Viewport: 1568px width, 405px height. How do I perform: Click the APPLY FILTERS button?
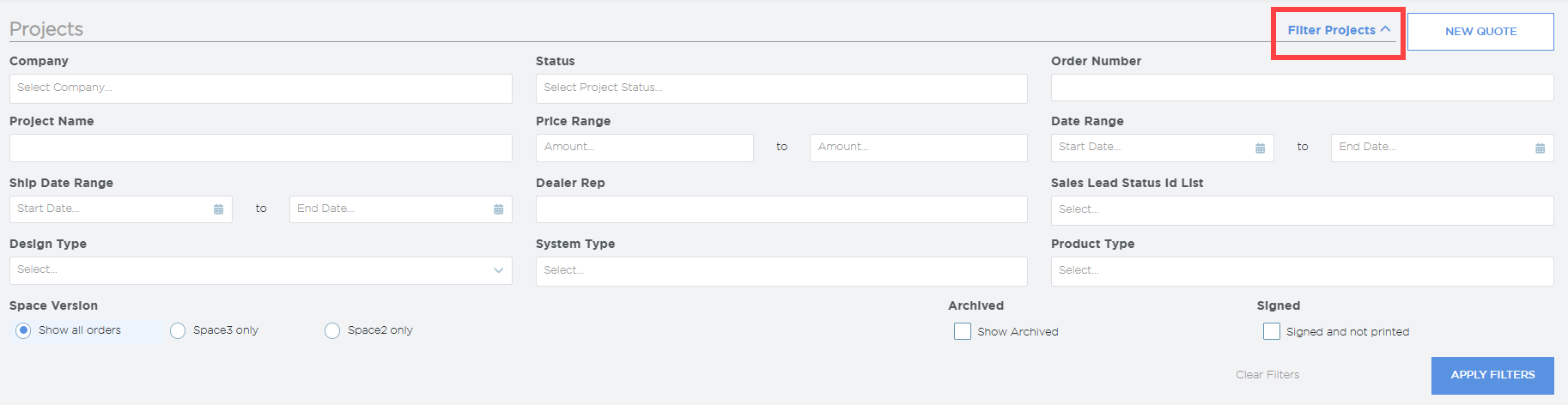coord(1492,375)
